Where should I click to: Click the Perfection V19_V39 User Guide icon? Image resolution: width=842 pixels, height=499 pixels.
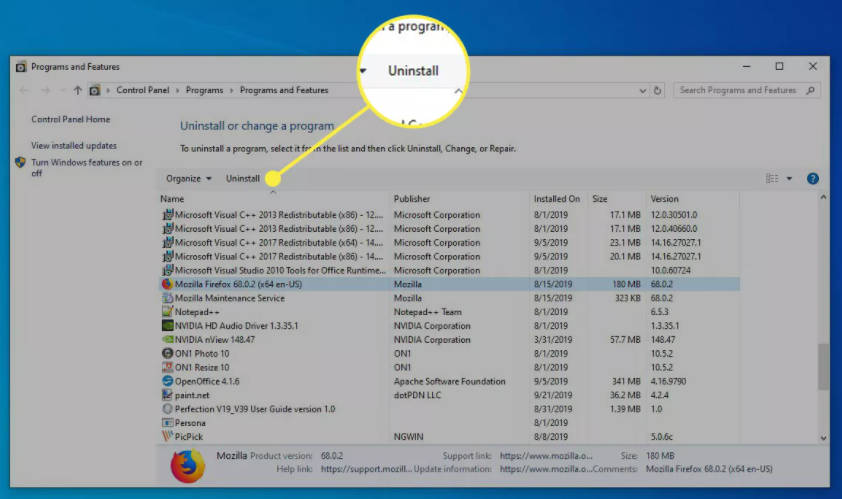pyautogui.click(x=168, y=409)
